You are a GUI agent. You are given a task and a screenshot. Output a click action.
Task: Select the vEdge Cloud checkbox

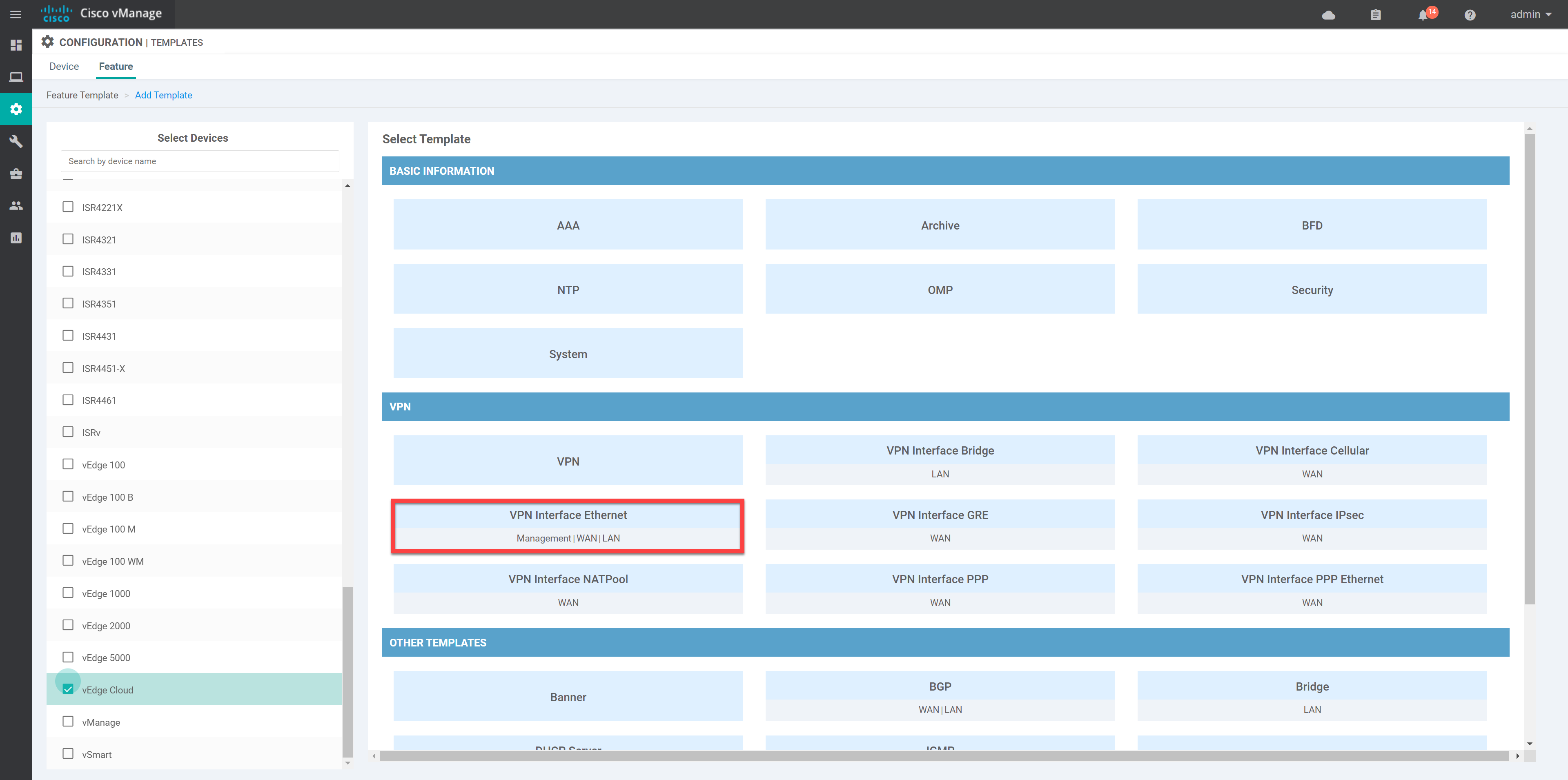click(x=70, y=689)
